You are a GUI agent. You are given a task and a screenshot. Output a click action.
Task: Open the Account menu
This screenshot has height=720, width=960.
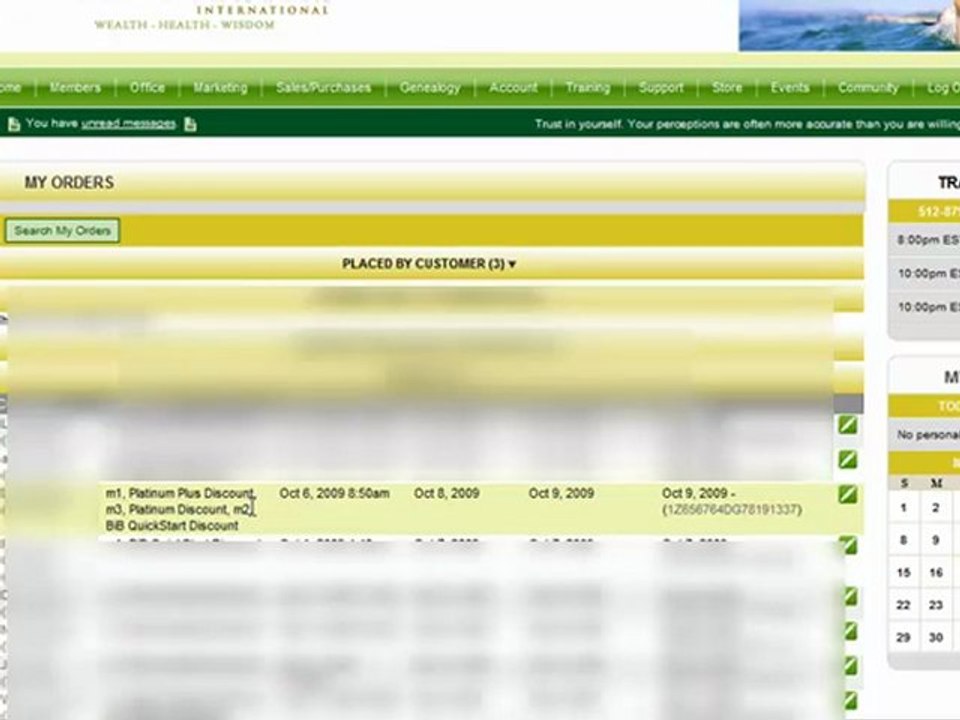pyautogui.click(x=513, y=88)
